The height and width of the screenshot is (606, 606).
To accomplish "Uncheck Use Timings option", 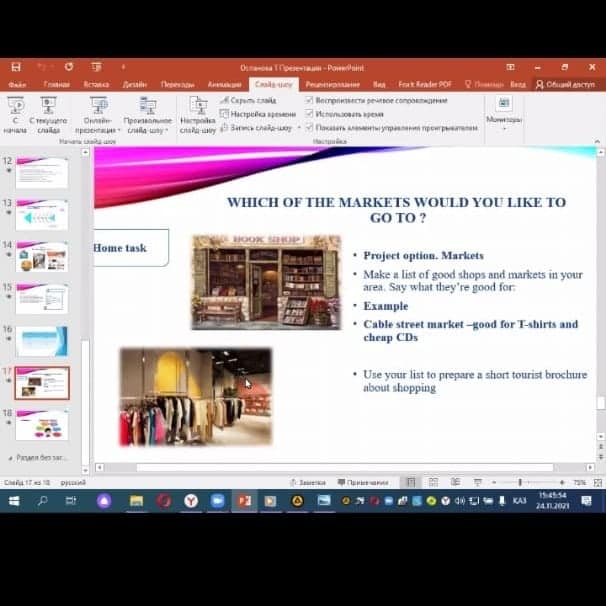I will pos(310,114).
